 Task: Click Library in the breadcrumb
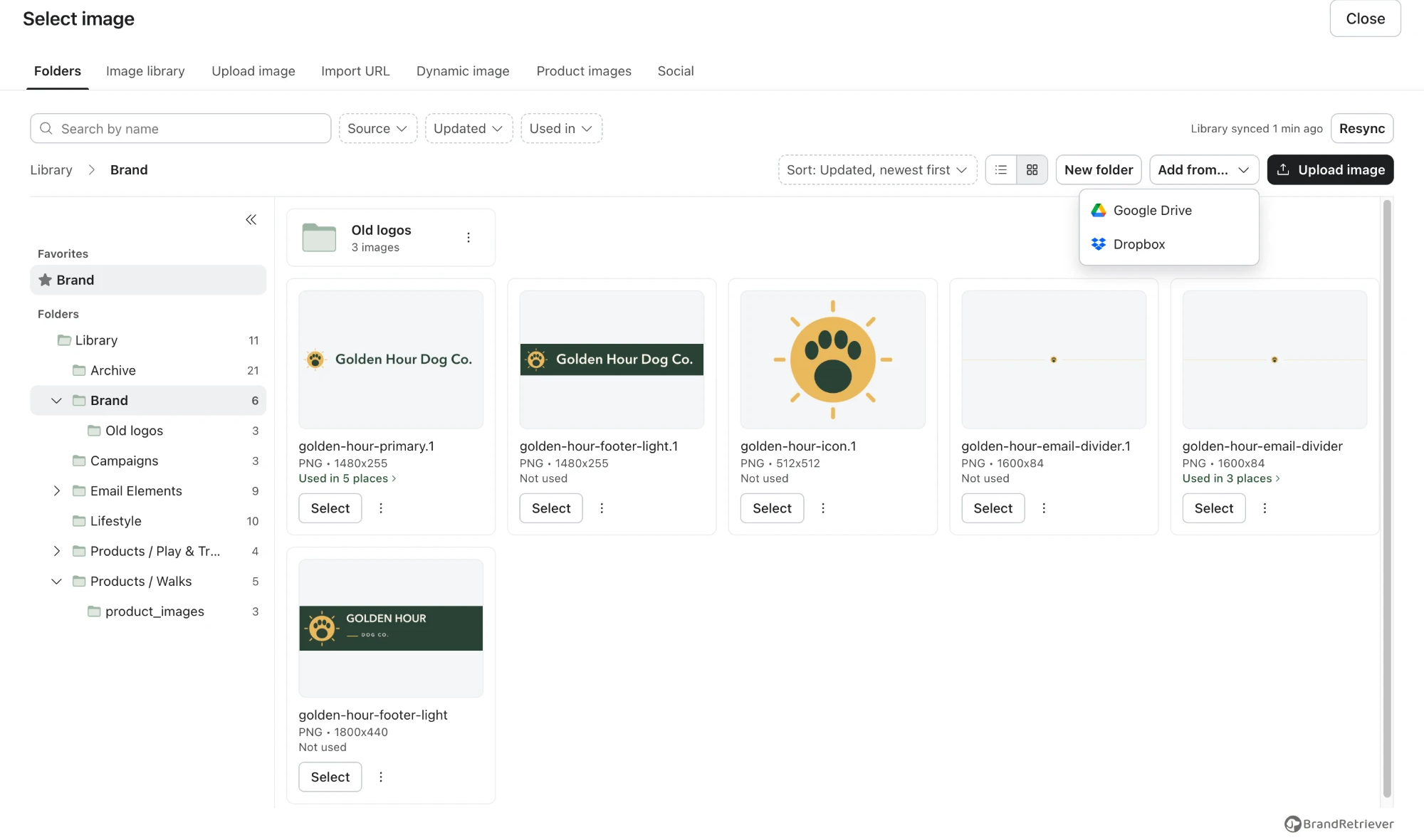point(51,169)
